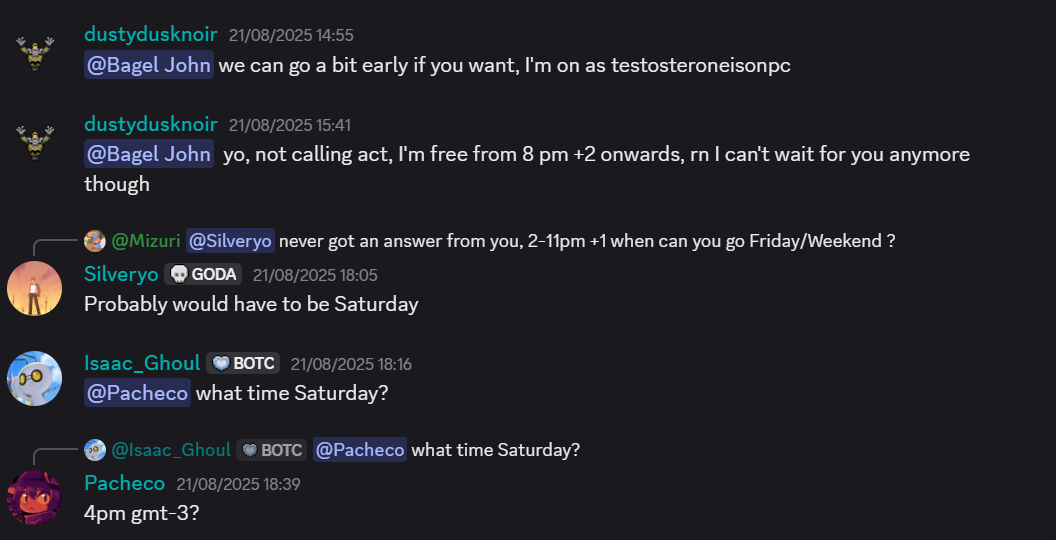
Task: Click the Pacheco username above '4pm gmt-3?'
Action: click(x=125, y=483)
